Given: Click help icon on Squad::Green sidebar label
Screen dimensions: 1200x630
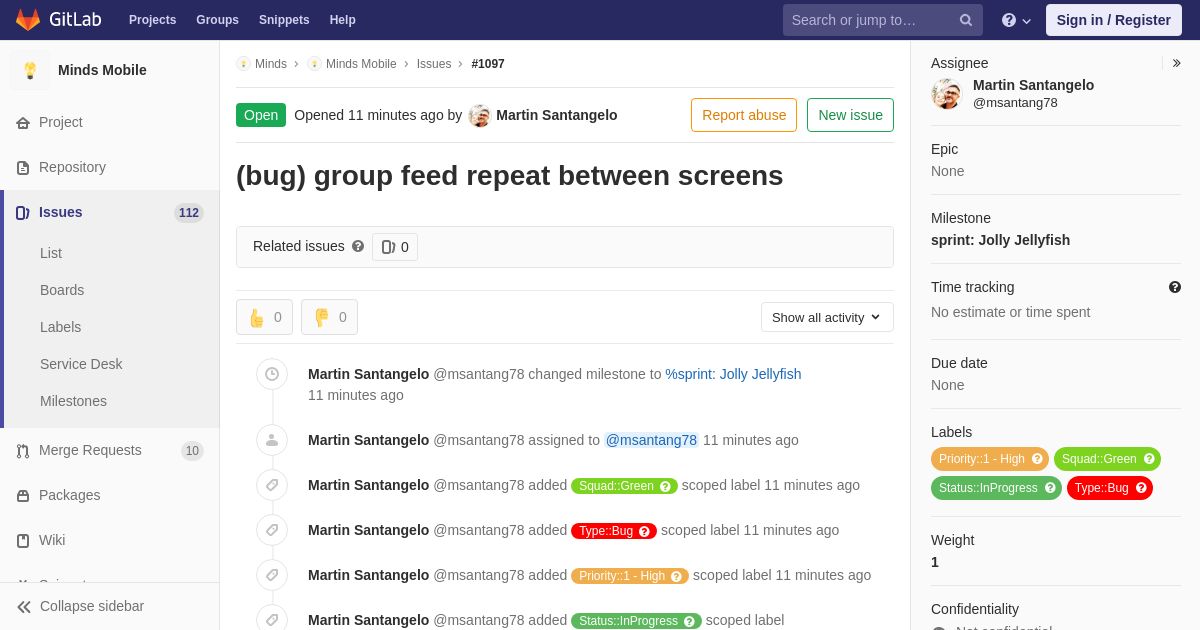Looking at the screenshot, I should point(1149,459).
